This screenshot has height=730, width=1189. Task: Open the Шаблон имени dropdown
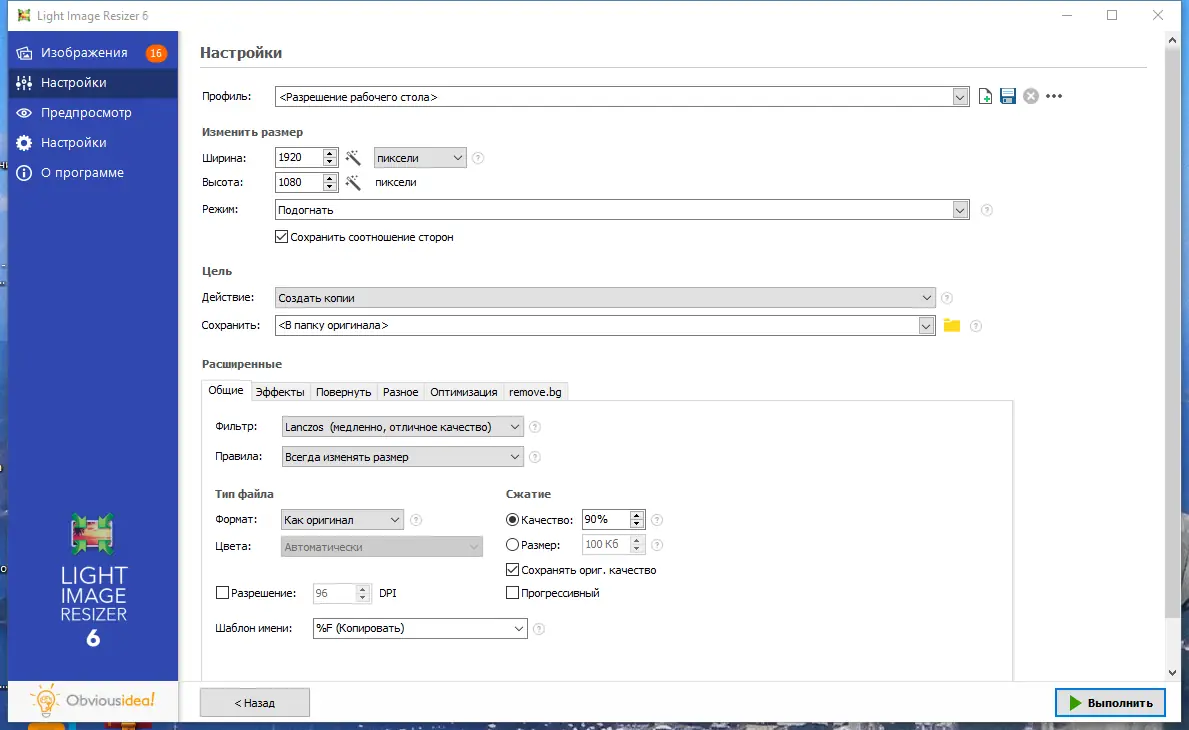click(419, 628)
